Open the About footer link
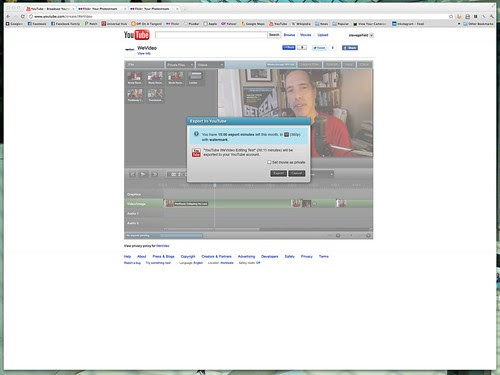 [x=142, y=256]
